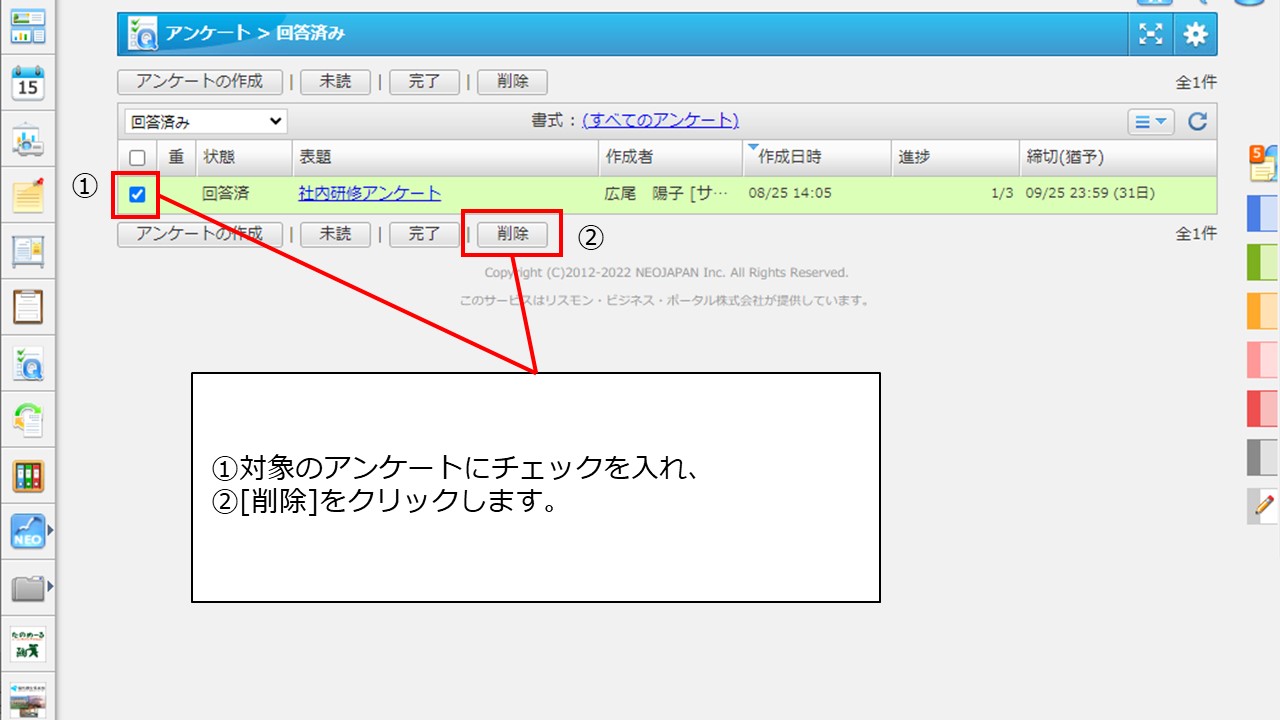Screen dimensions: 1280x720
Task: Open the colored binders cabinet icon
Action: pos(28,476)
